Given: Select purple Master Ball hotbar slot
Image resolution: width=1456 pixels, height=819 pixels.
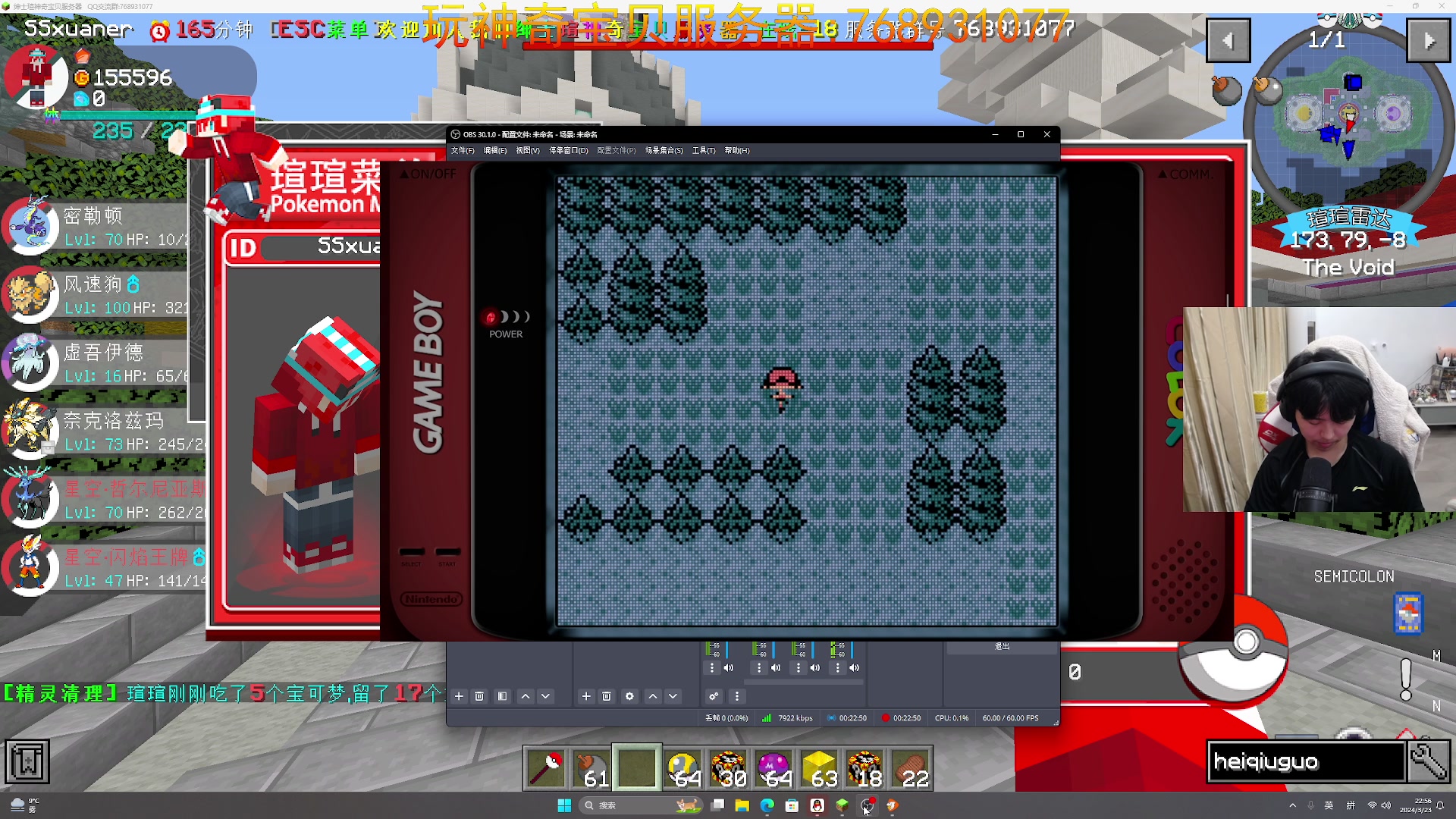Looking at the screenshot, I should [x=773, y=768].
